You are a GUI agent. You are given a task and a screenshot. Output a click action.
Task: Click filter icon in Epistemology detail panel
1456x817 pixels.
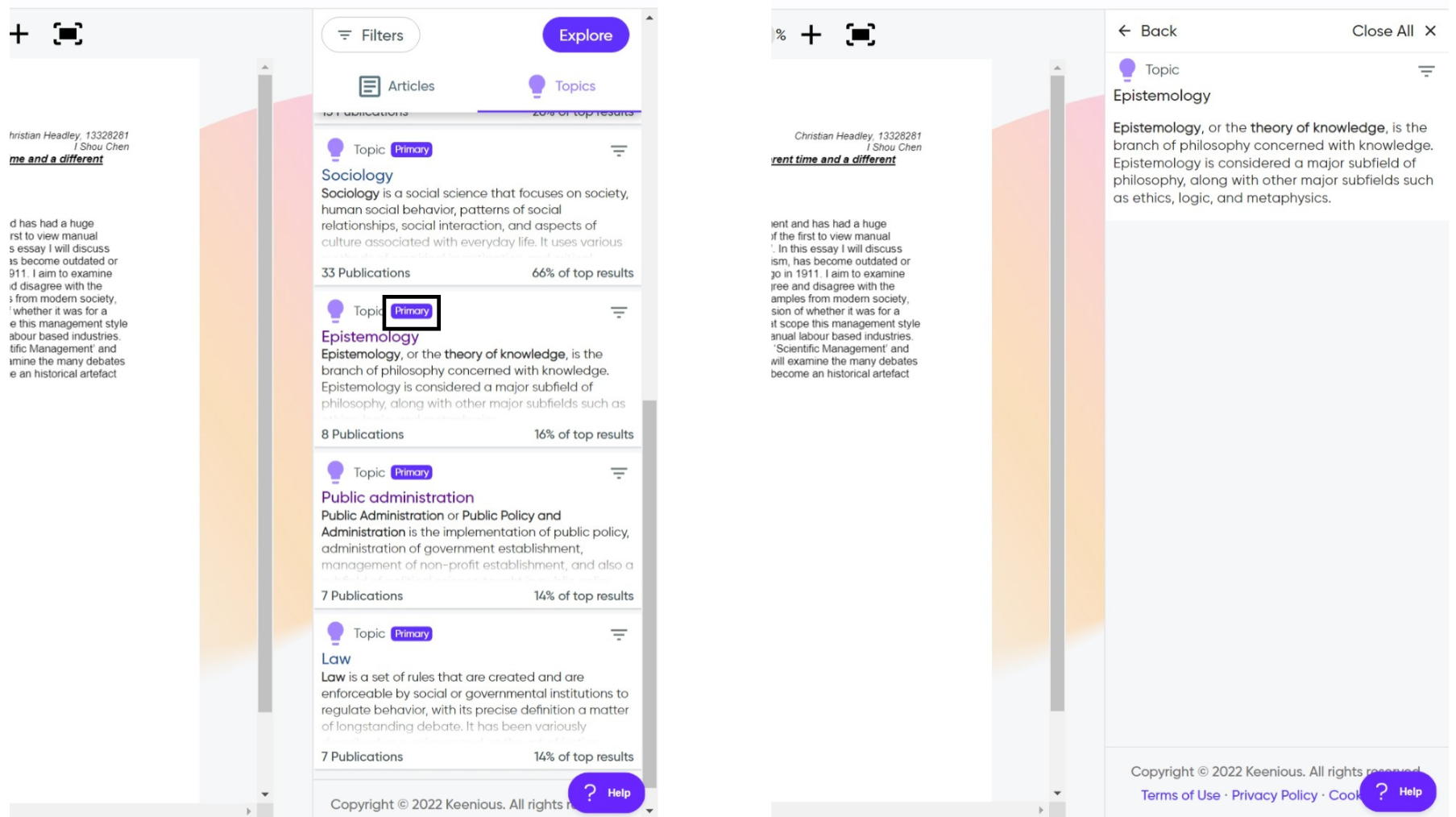click(1426, 71)
